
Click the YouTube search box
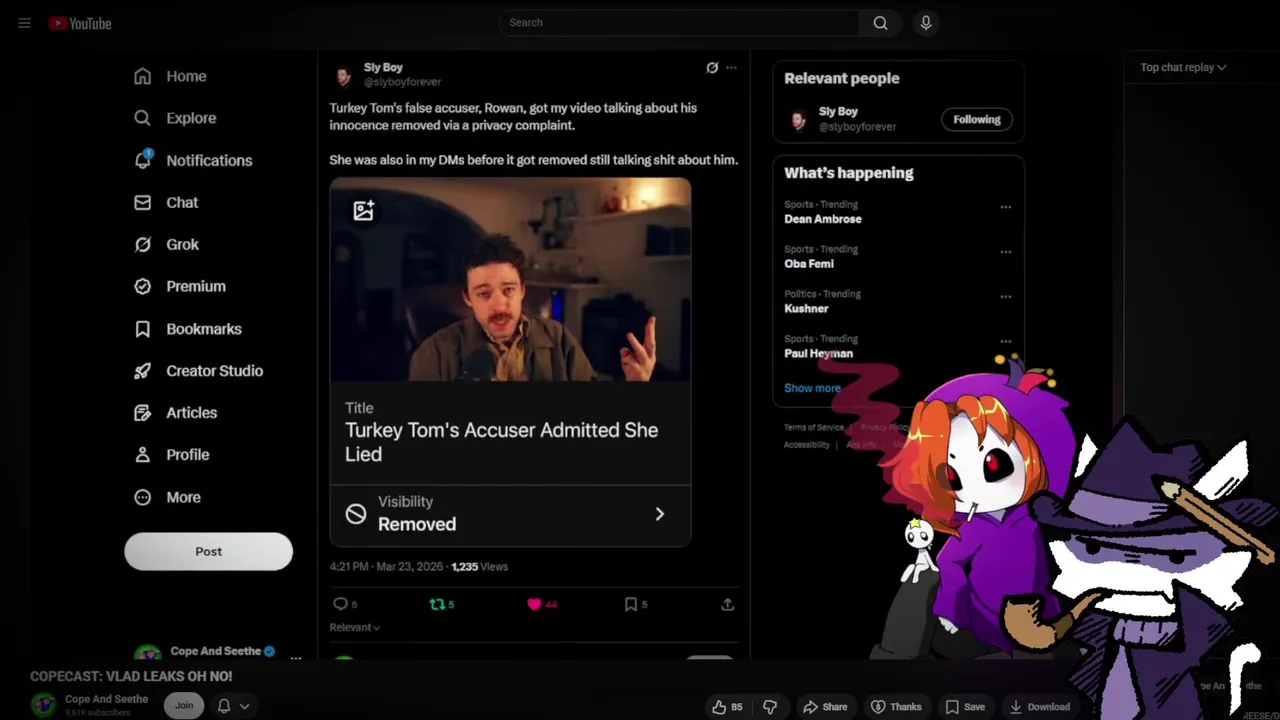(679, 22)
